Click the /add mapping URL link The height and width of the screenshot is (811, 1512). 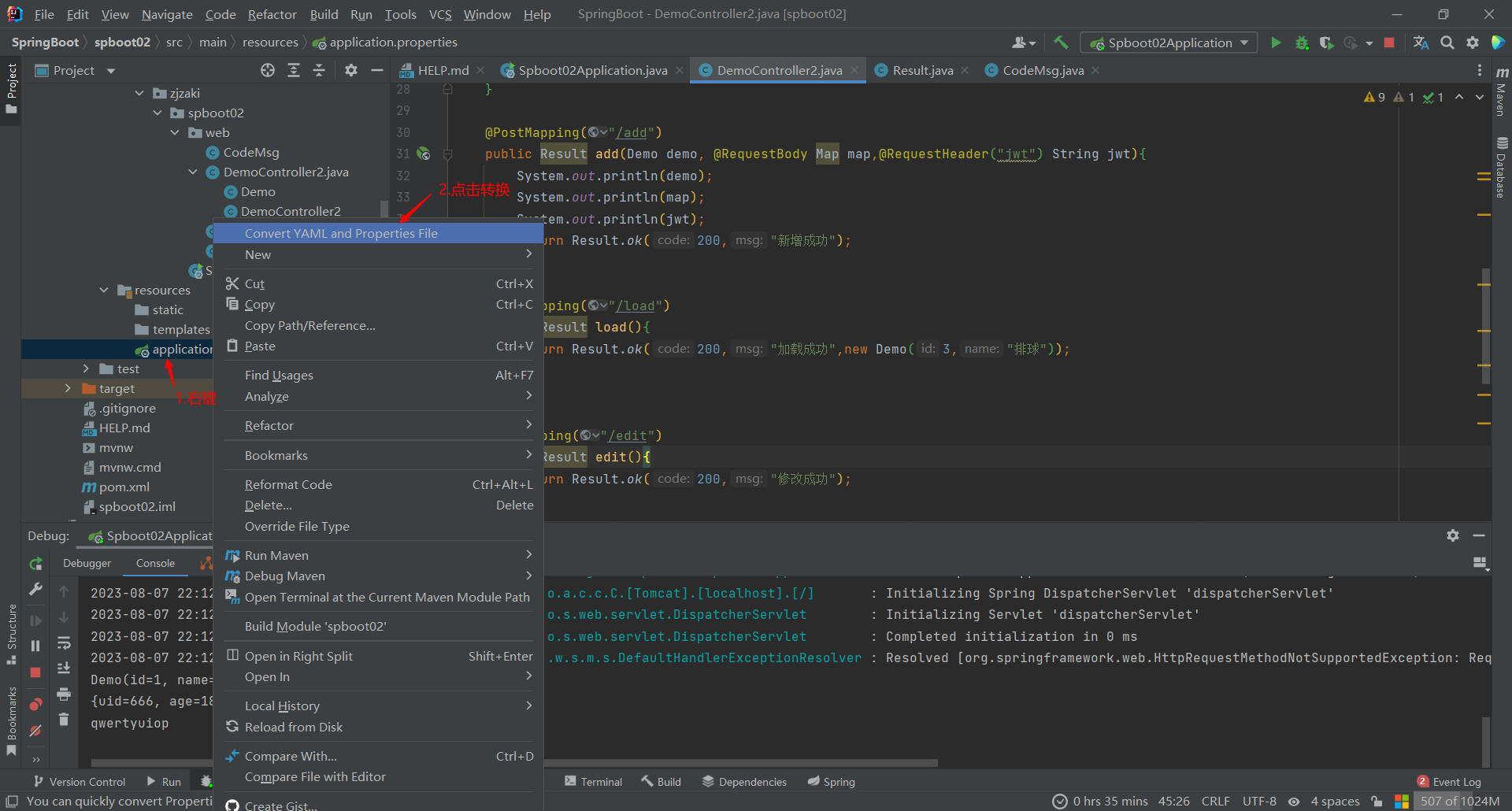tap(632, 132)
